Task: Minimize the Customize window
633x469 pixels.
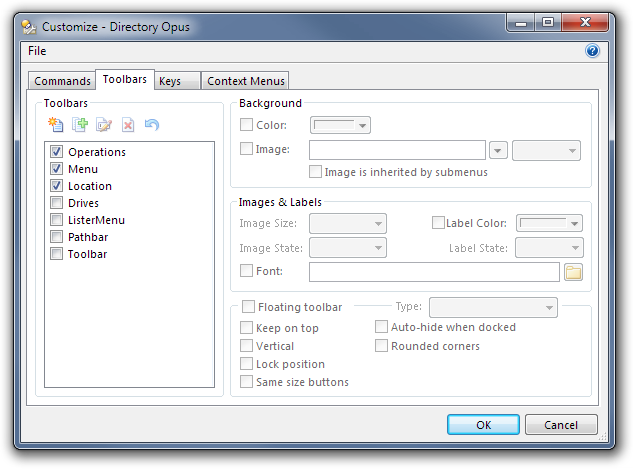Action: tap(521, 22)
